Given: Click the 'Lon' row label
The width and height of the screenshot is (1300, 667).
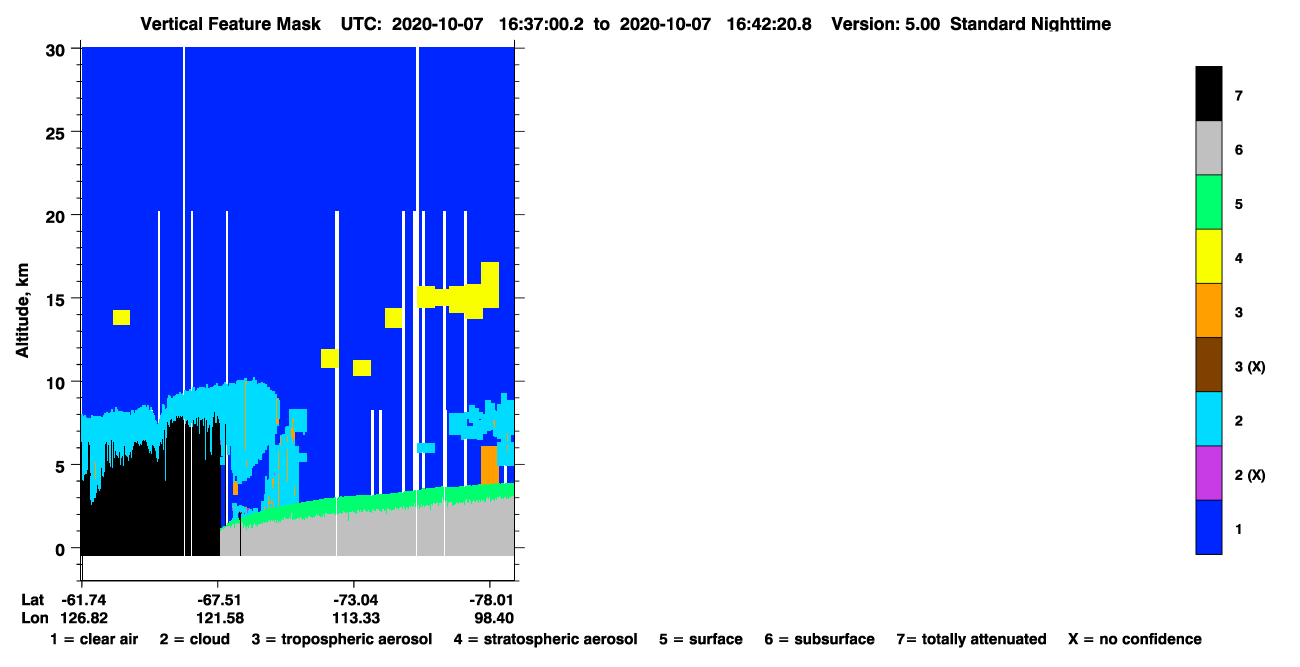Looking at the screenshot, I should coord(34,618).
